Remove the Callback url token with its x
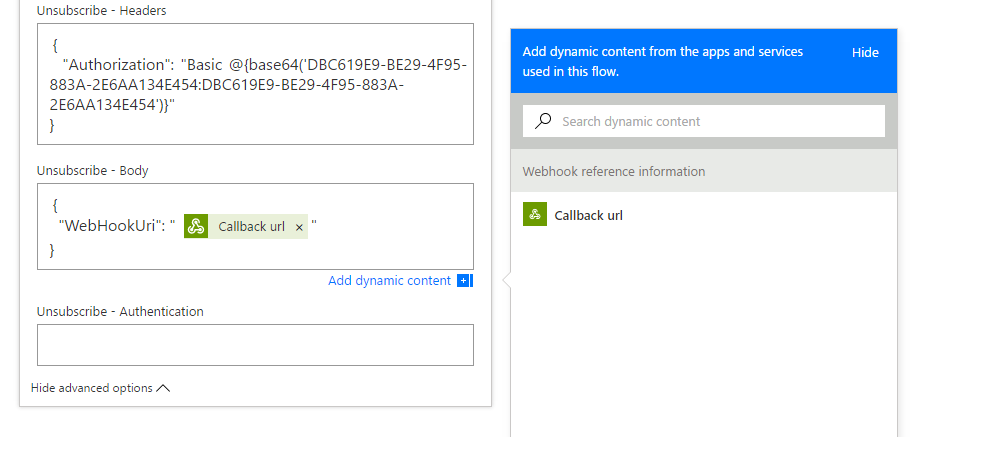The image size is (1003, 450). (299, 227)
